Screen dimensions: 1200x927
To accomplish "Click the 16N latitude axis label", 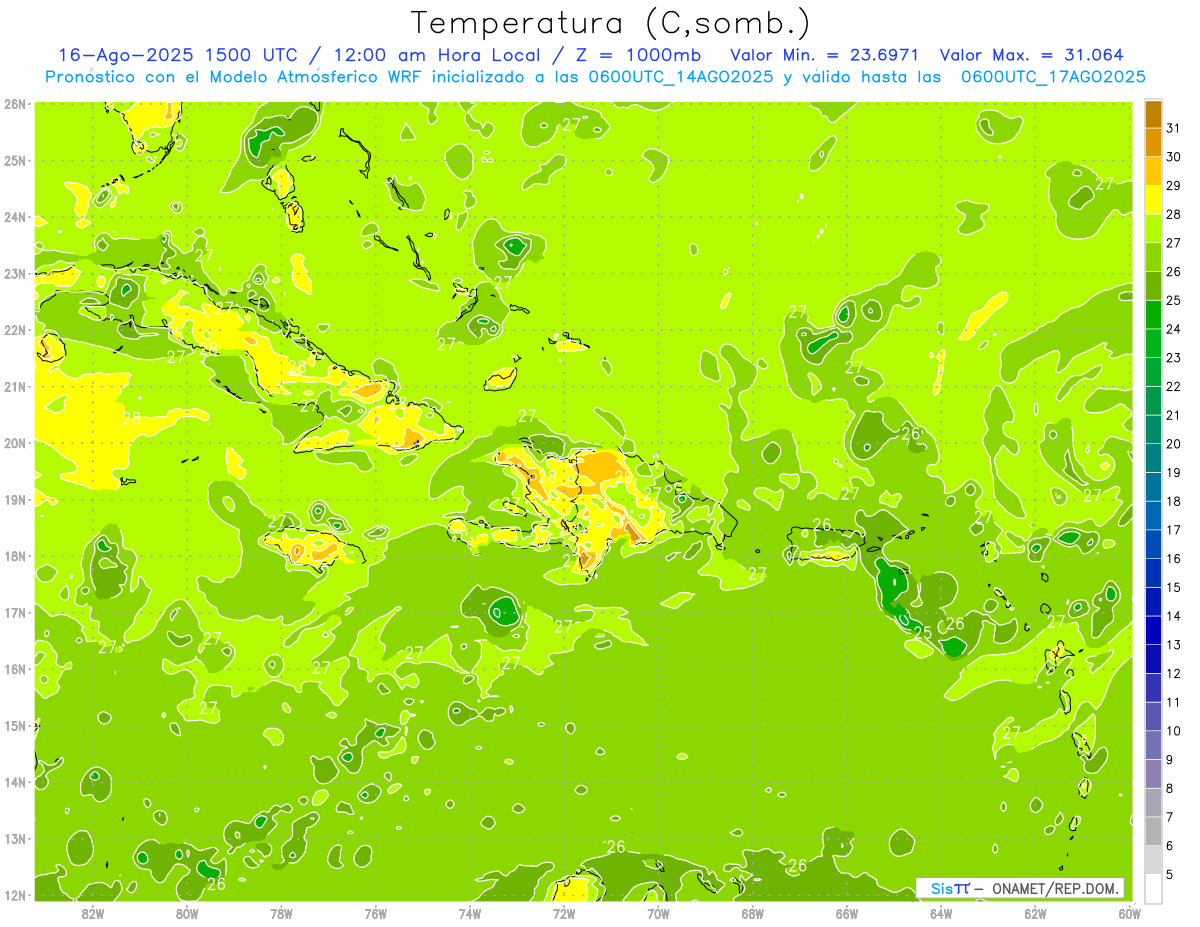I will click(15, 669).
